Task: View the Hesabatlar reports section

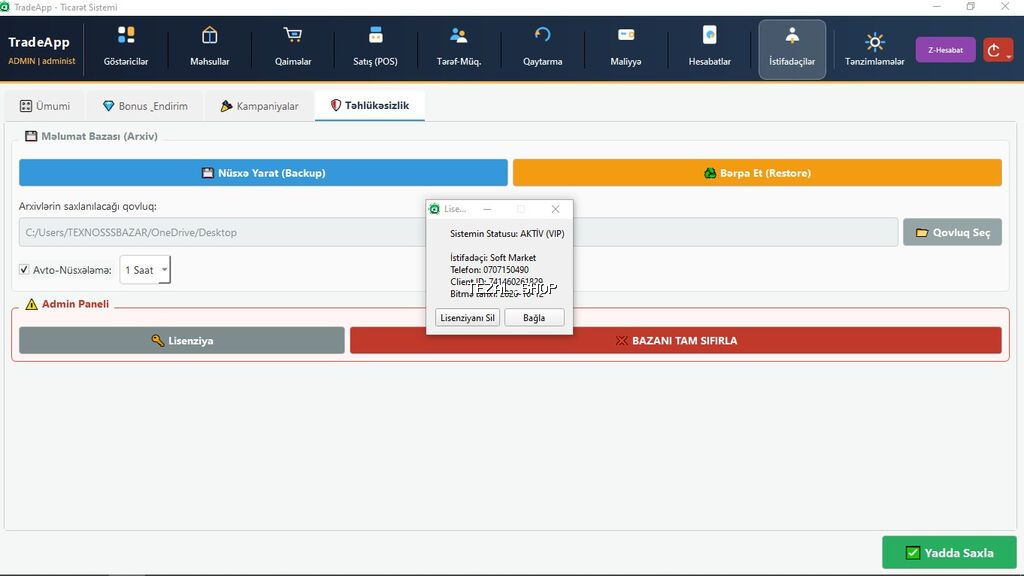Action: click(x=709, y=47)
